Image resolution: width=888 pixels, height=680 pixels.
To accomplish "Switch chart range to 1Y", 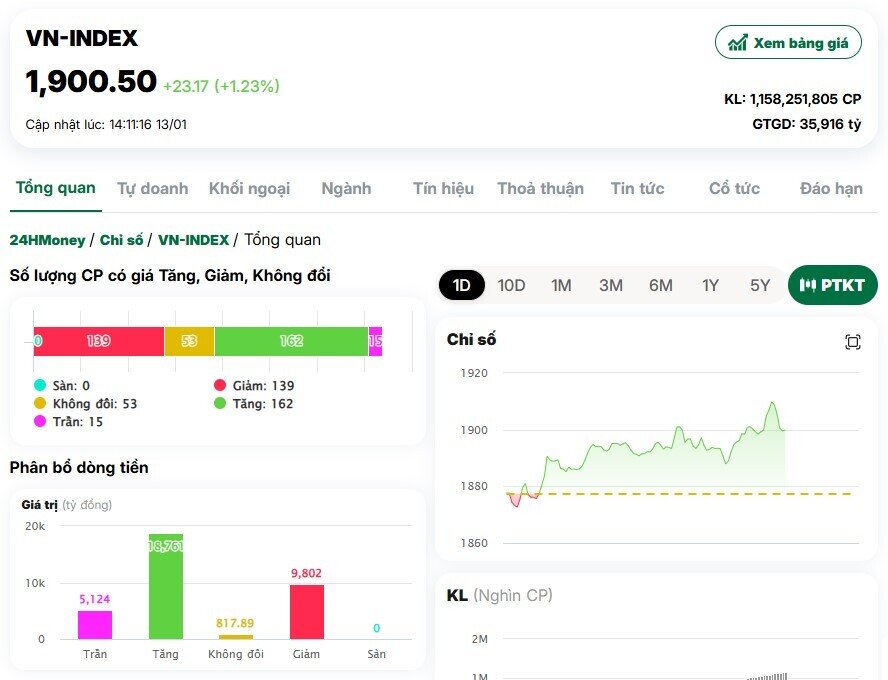I will pos(710,285).
